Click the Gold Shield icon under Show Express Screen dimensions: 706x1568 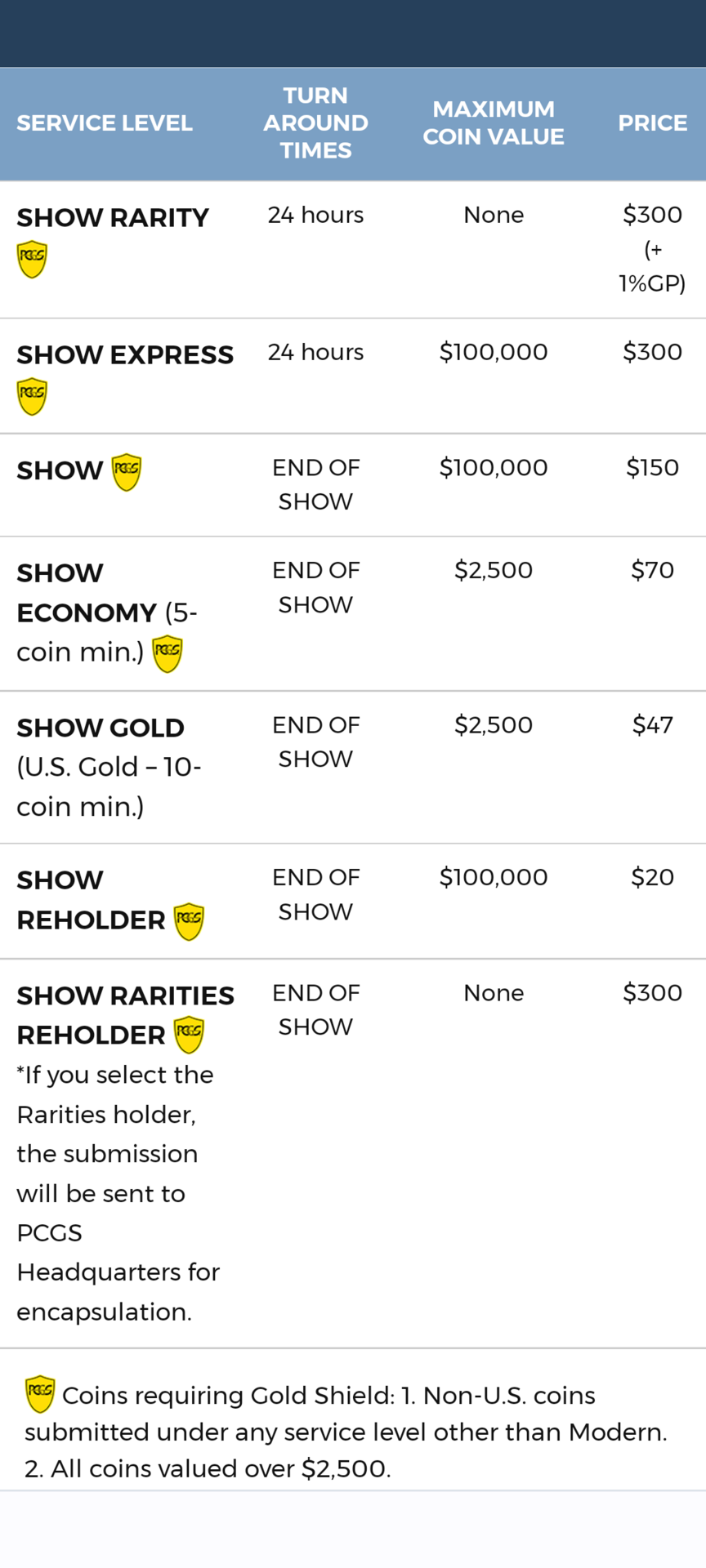32,396
